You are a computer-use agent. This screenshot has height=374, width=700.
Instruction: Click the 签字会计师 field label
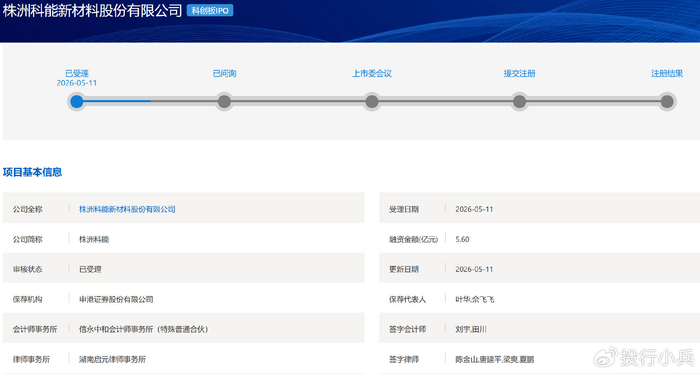(x=407, y=329)
